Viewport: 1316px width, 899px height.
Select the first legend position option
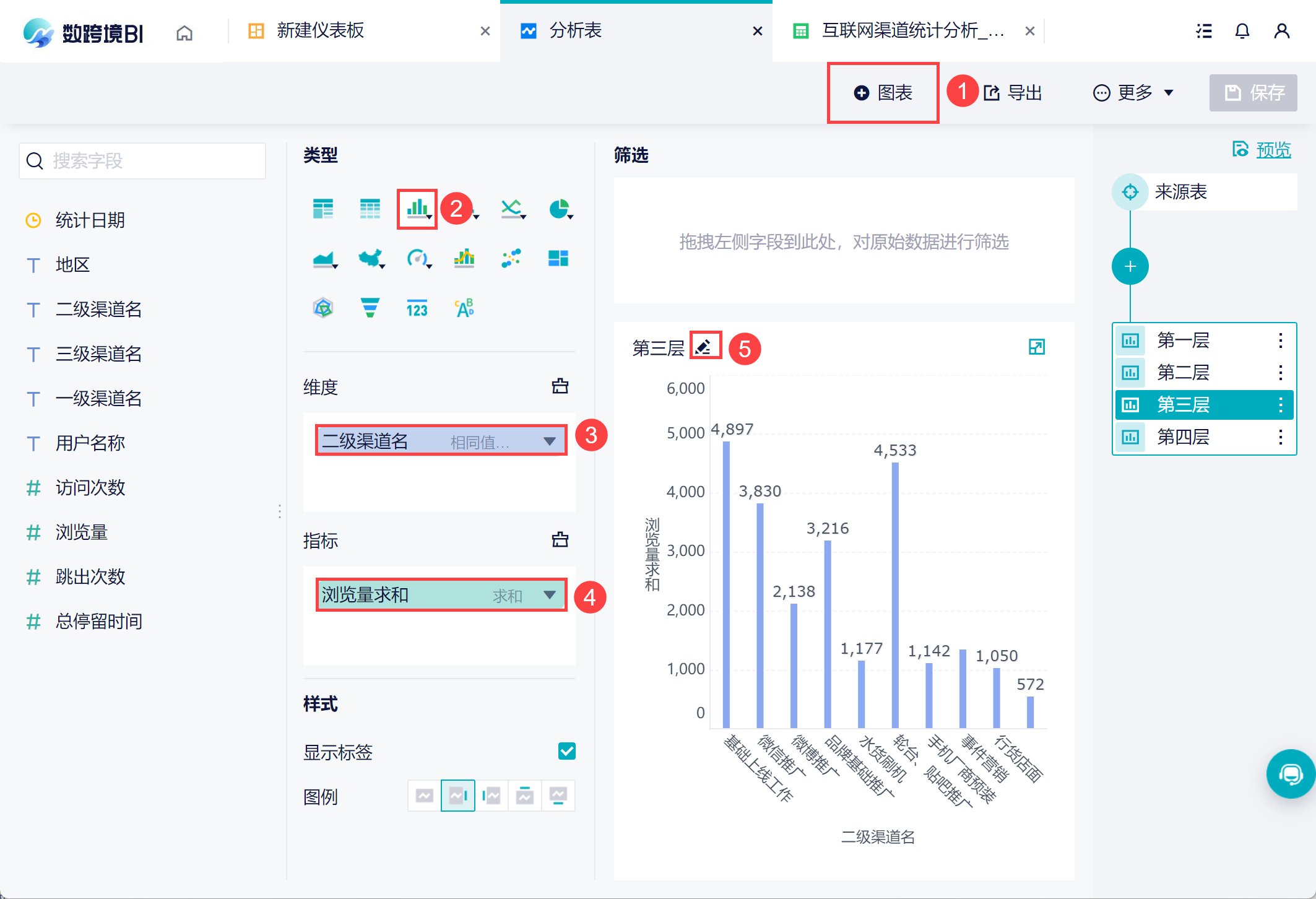coord(425,796)
